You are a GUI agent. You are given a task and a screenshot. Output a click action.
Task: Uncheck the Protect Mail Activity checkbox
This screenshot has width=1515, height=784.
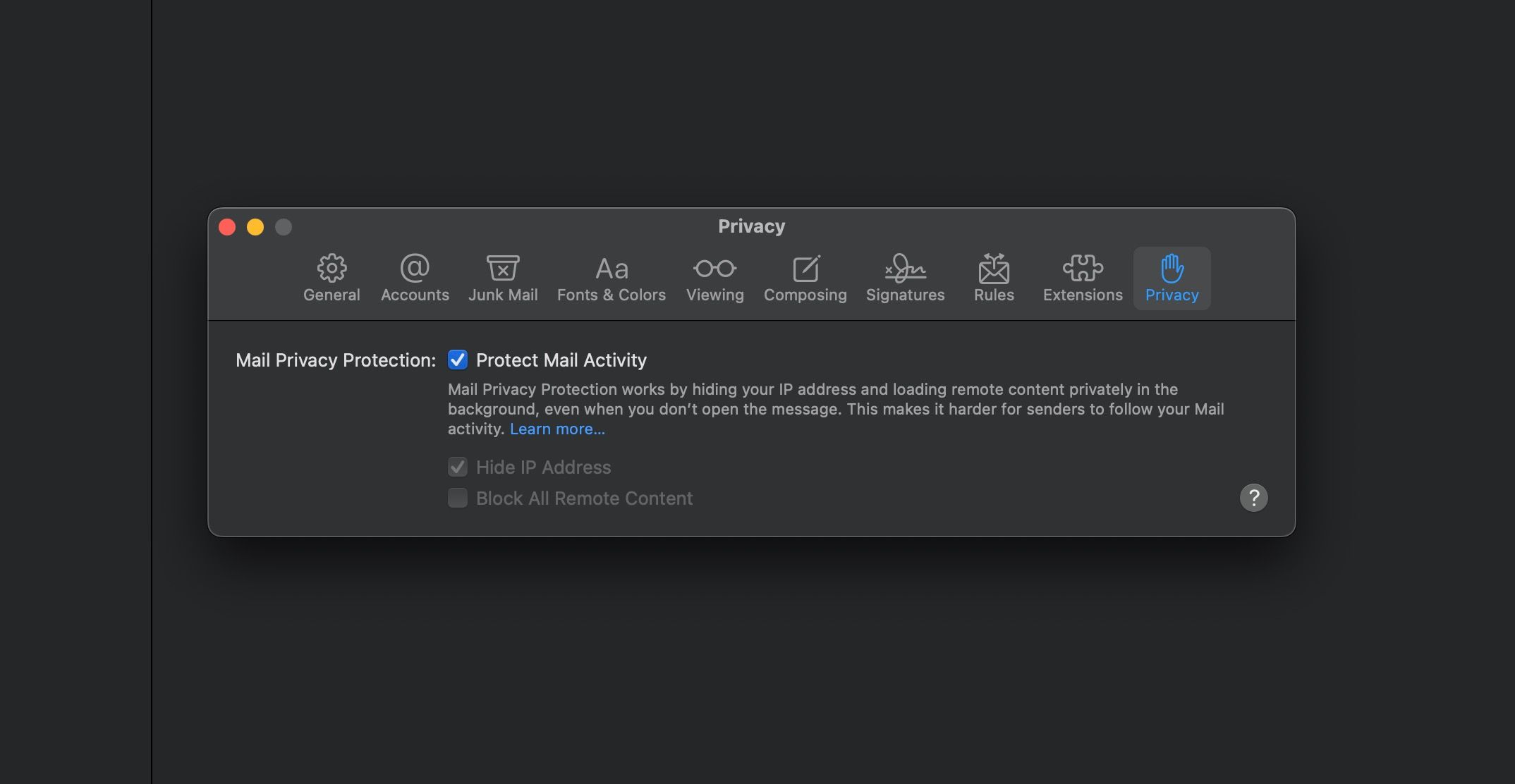[458, 360]
